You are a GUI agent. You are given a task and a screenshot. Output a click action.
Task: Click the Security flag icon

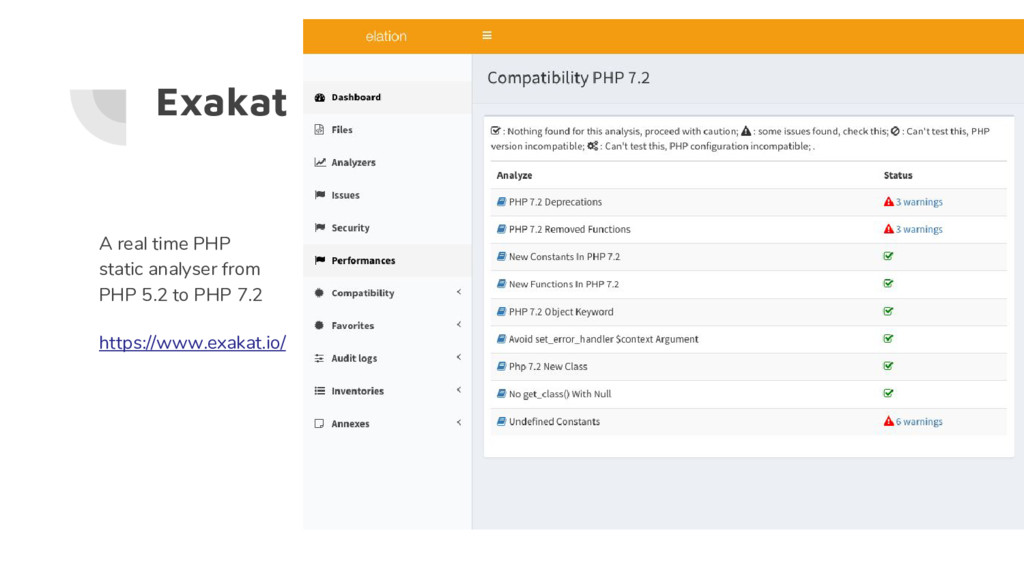[x=319, y=227]
